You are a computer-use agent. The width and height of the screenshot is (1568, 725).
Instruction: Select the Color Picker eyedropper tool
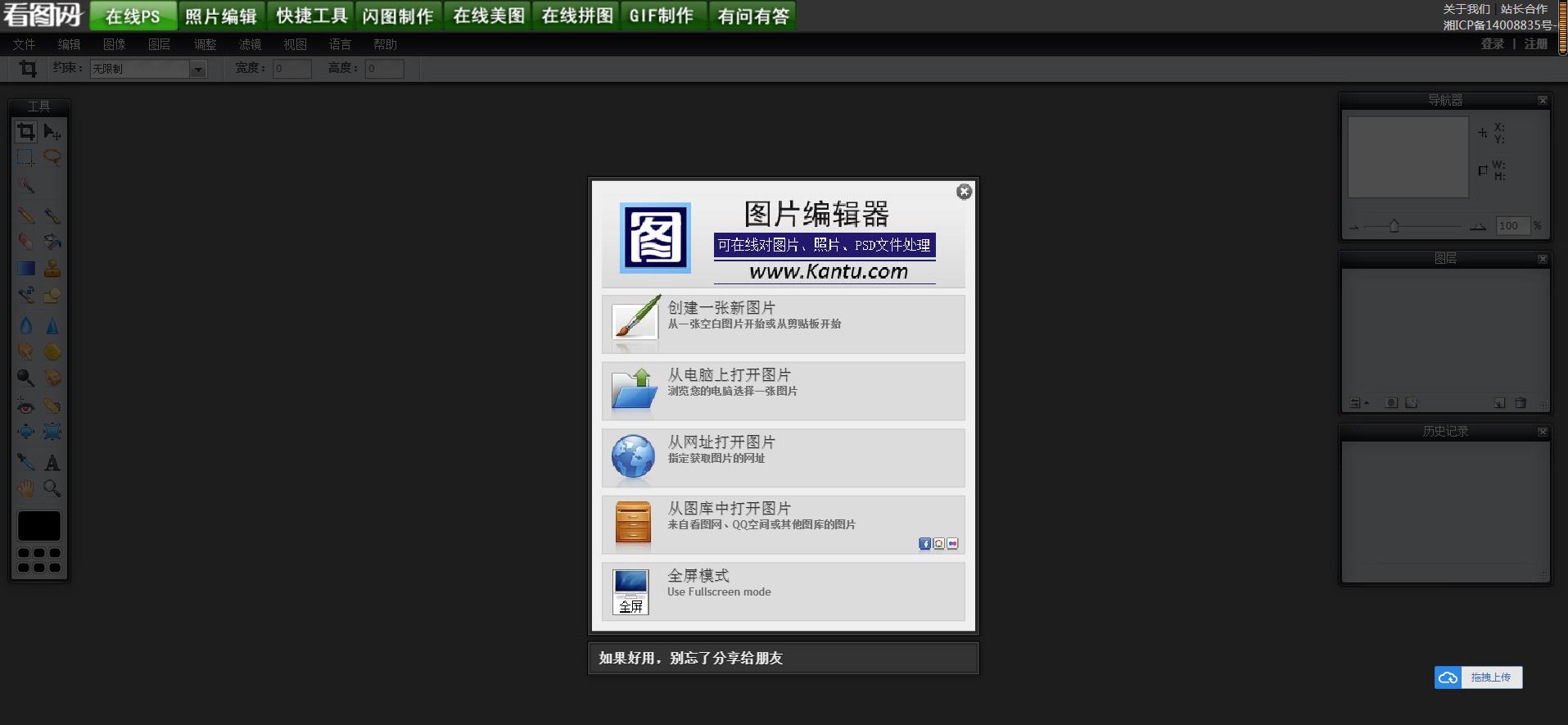[x=26, y=462]
